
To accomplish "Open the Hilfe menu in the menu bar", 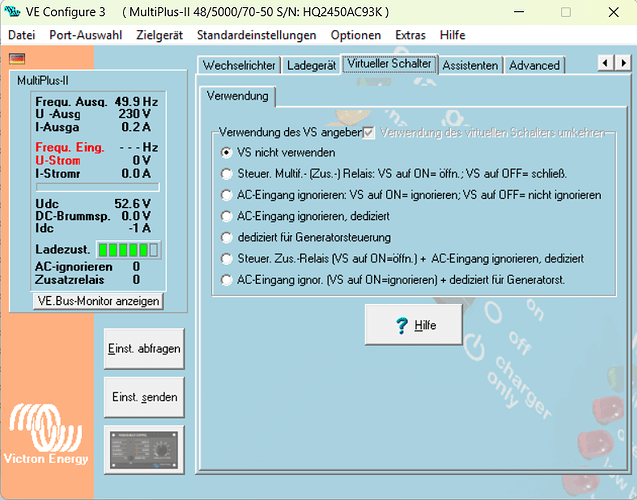I will 453,35.
